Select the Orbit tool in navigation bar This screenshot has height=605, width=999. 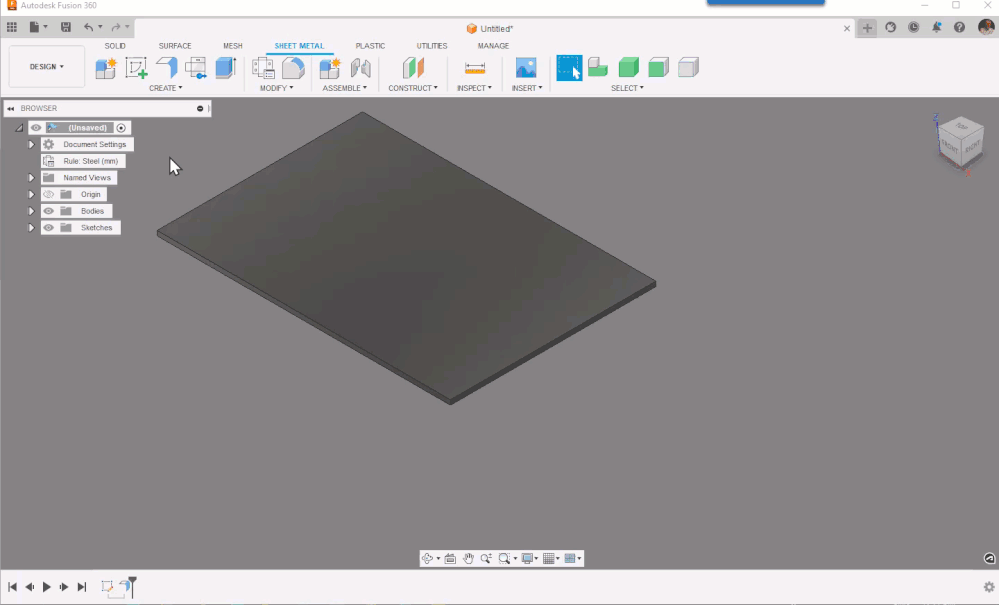pos(427,559)
